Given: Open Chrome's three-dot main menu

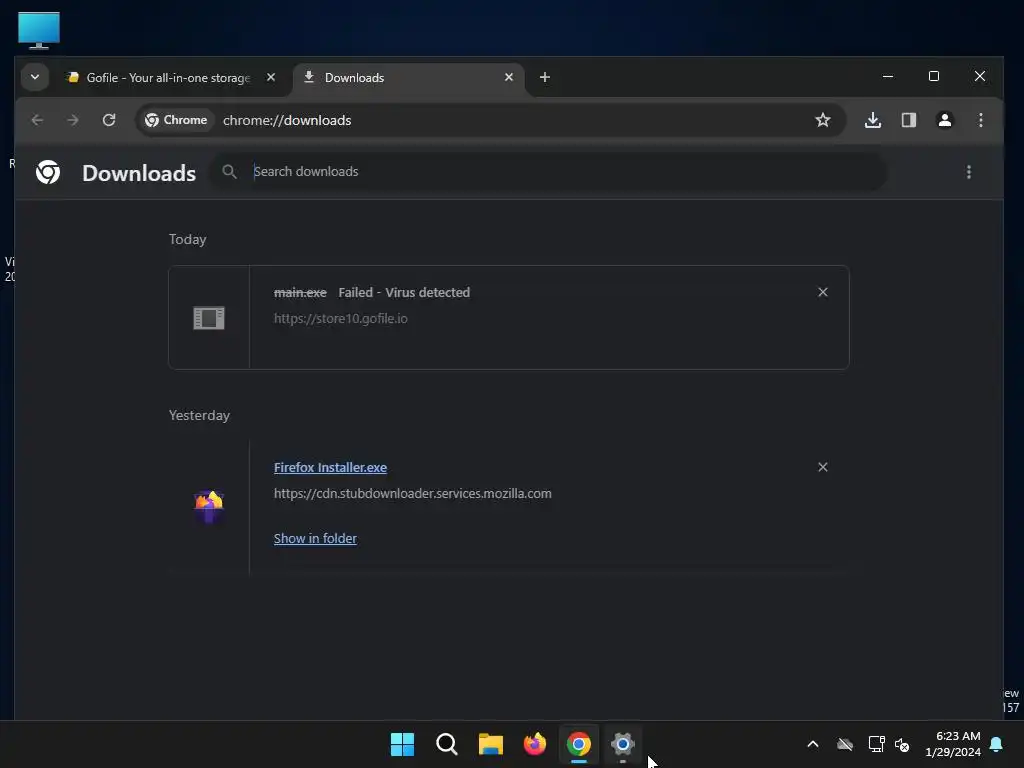Looking at the screenshot, I should (x=981, y=120).
